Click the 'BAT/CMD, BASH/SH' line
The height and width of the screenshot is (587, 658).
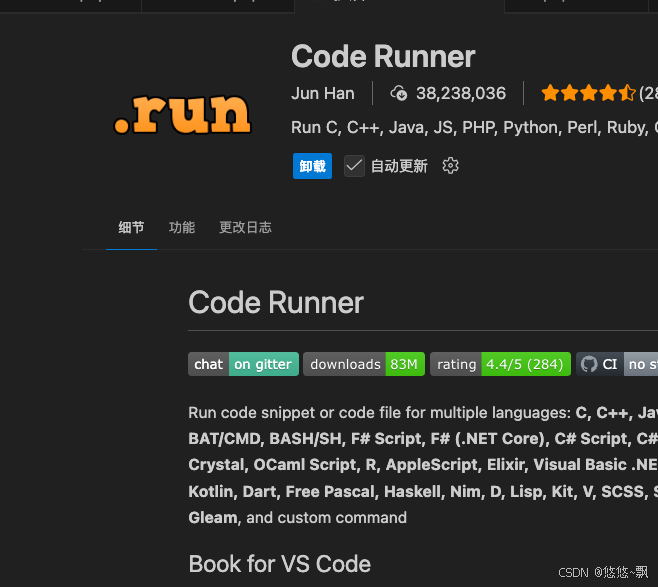pos(423,438)
